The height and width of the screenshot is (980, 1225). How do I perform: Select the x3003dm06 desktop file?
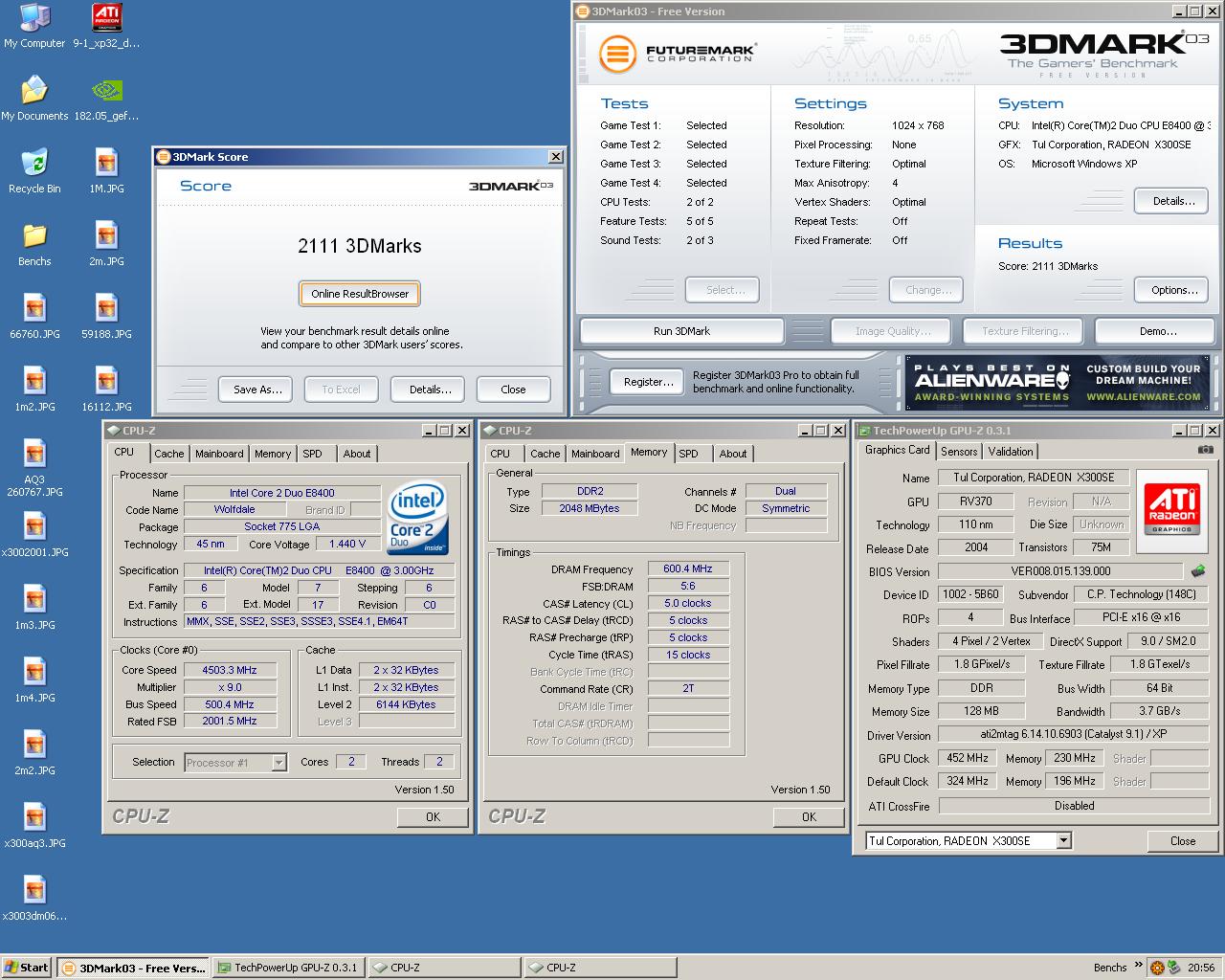(34, 899)
